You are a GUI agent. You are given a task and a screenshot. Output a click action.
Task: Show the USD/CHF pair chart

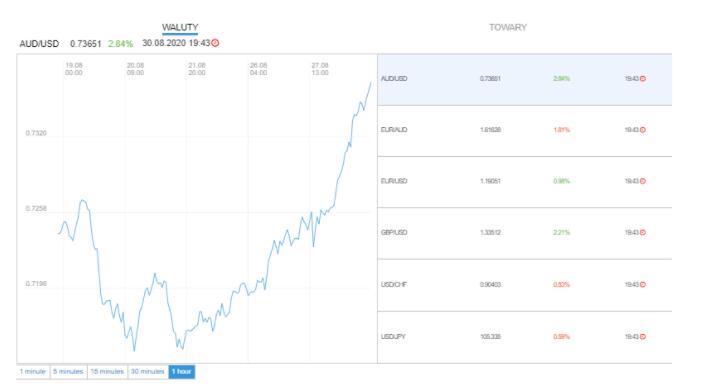[524, 285]
